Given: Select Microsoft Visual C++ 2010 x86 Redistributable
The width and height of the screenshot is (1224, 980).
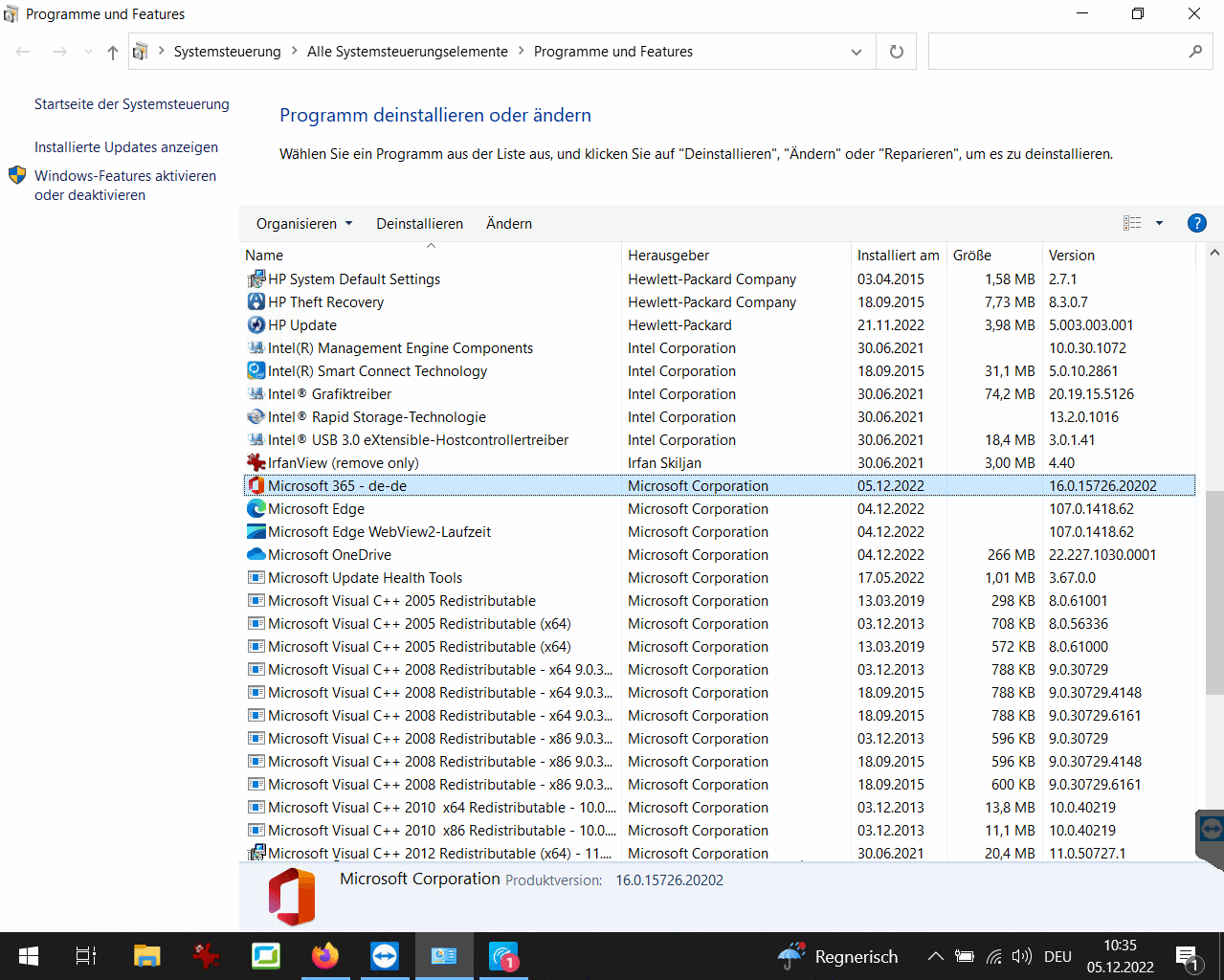Looking at the screenshot, I should point(720,831).
